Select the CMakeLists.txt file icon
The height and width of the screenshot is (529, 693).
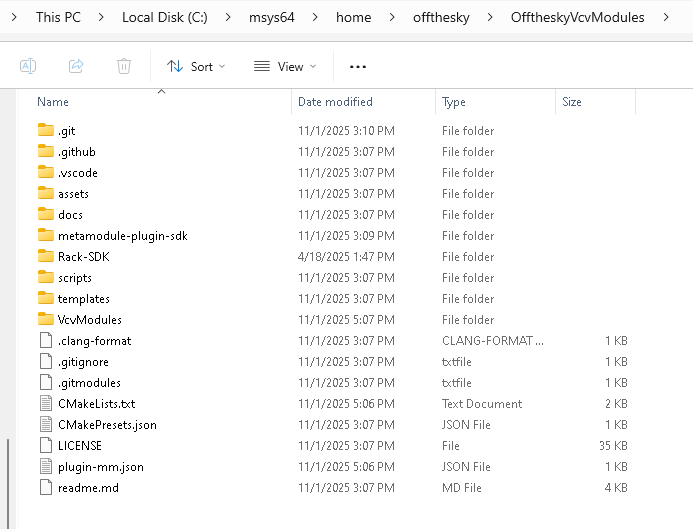pos(45,404)
